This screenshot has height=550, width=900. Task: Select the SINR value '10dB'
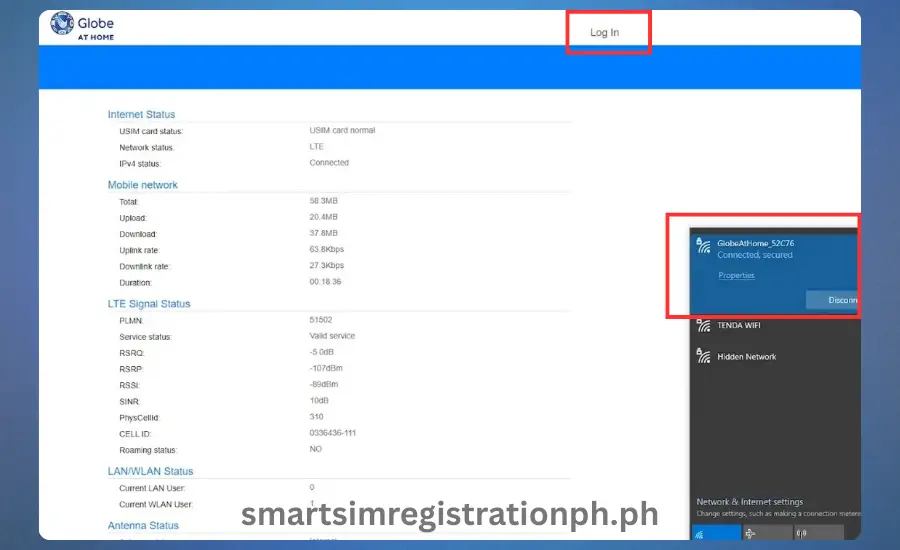(319, 400)
